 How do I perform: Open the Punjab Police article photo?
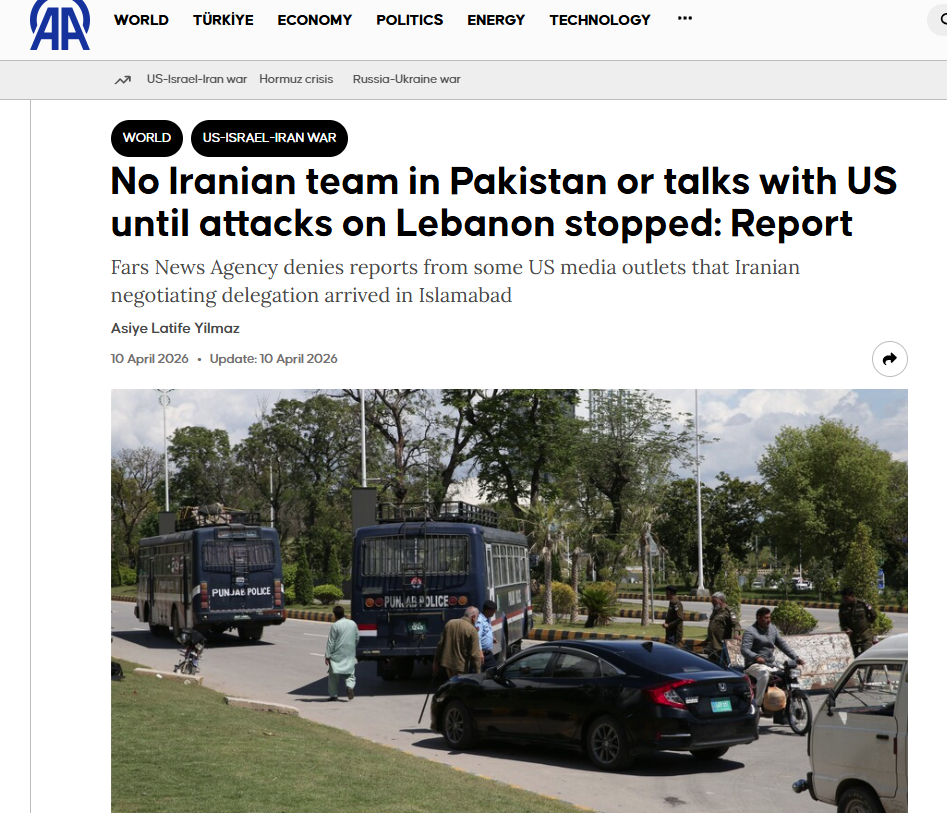pos(509,601)
